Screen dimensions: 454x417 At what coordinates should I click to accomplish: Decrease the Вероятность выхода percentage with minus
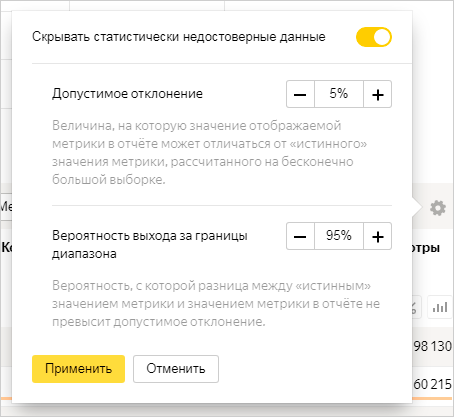click(300, 236)
